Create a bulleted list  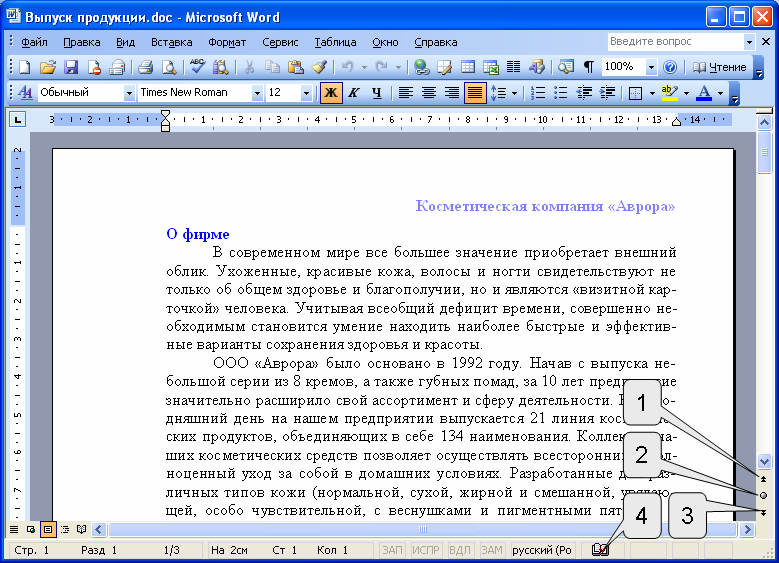(561, 92)
